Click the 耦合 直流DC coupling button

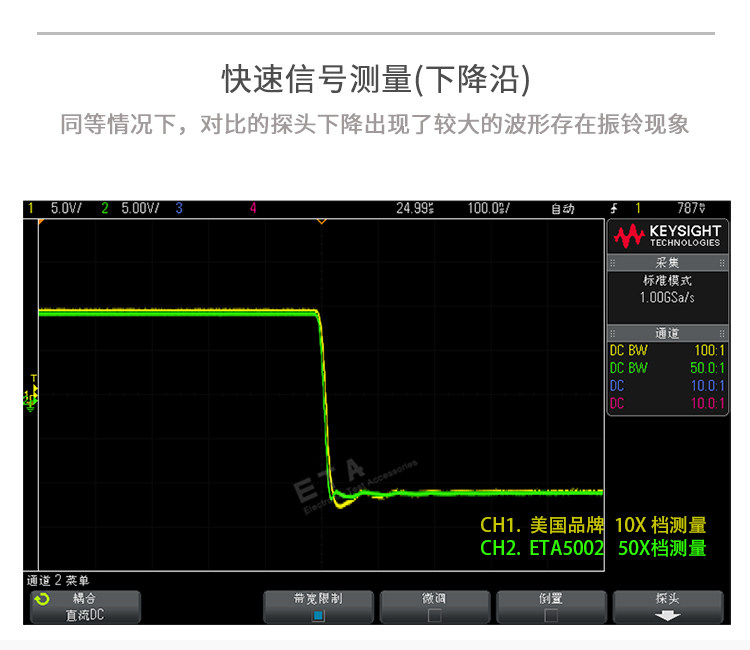[86, 607]
